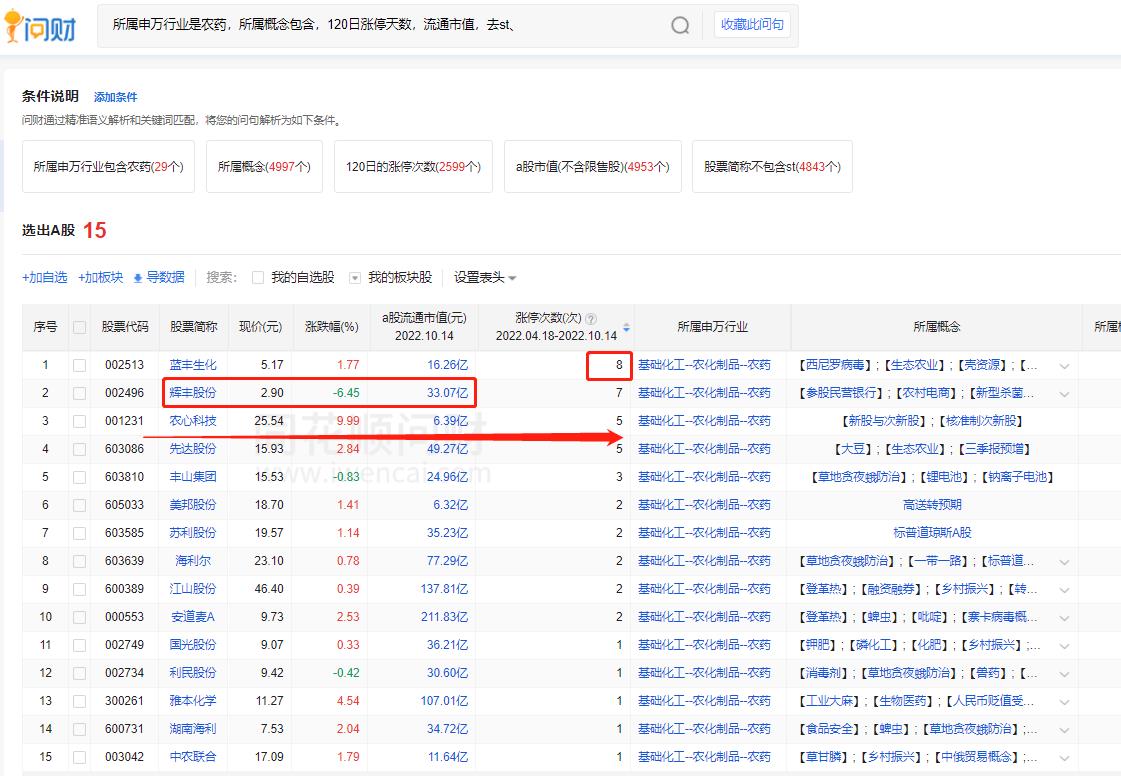Screen dimensions: 1121x776
Task: Open the 丰山集团 stock link
Action: click(x=193, y=476)
